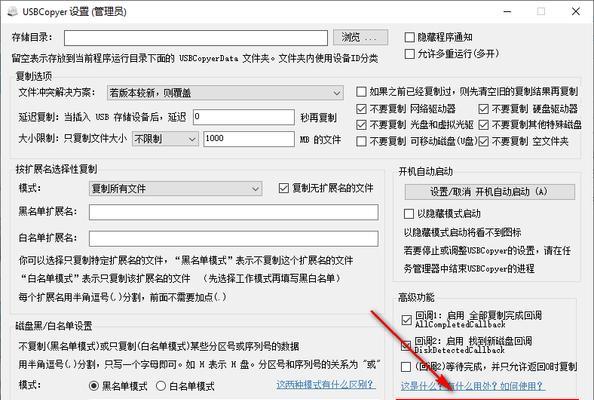Click 设置/取消 开机自动启动 (A) button
Image resolution: width=594 pixels, height=400 pixels.
[x=489, y=192]
